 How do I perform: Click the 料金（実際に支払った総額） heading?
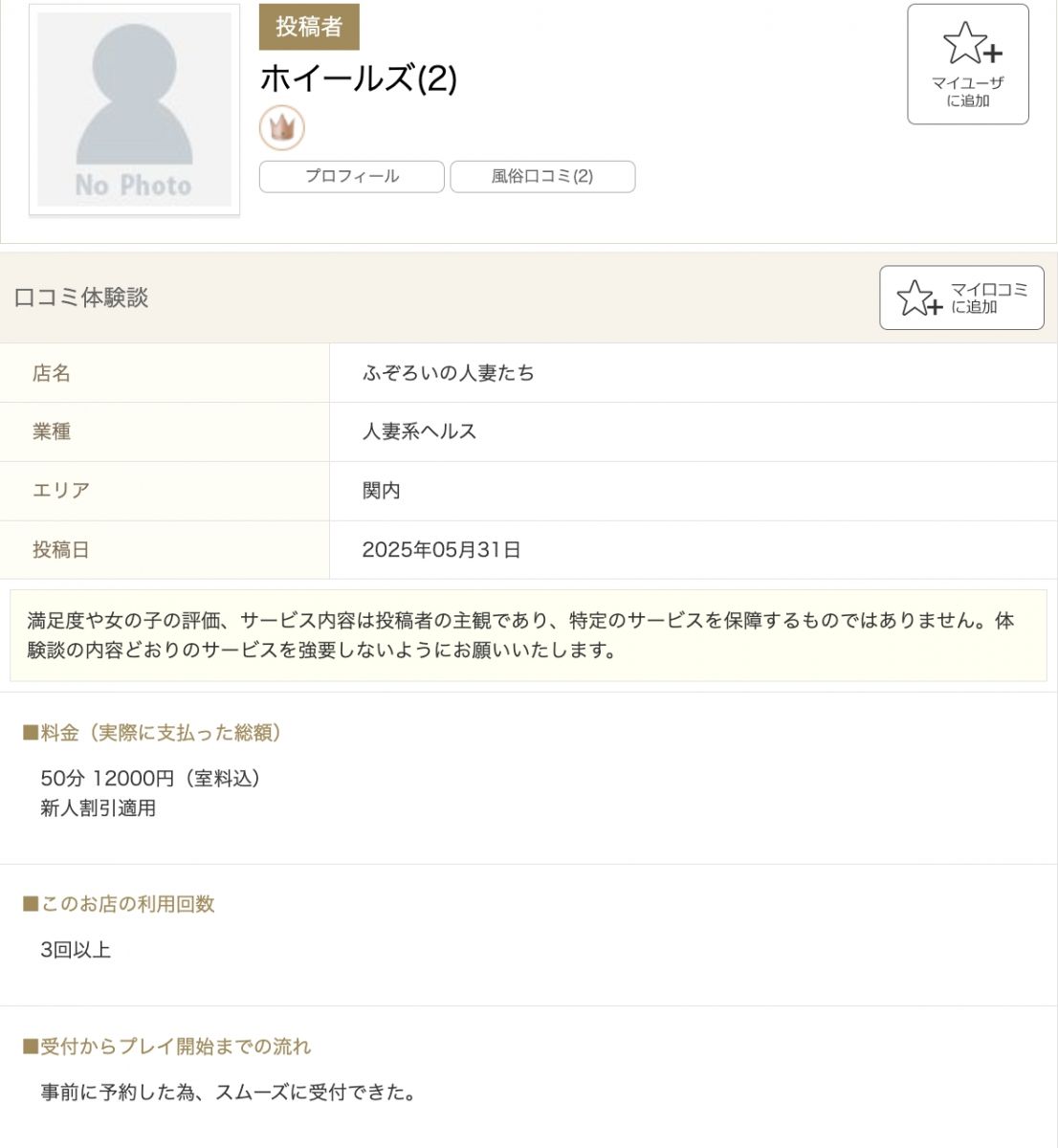(153, 733)
